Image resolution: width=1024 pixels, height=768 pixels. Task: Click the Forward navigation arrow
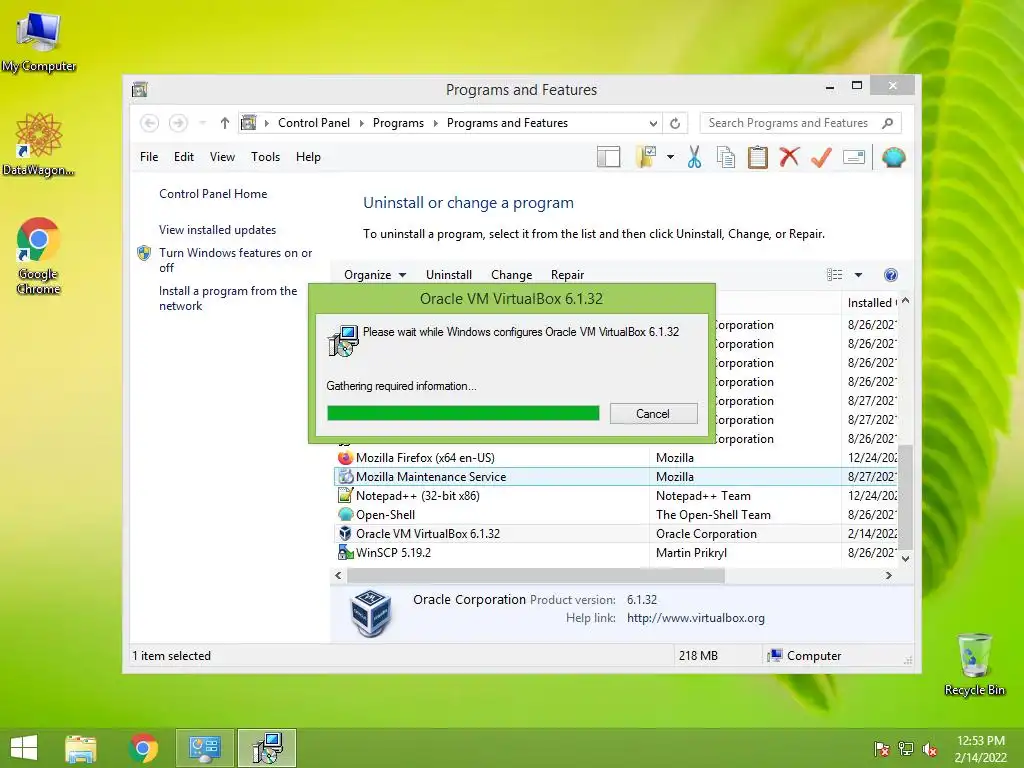pyautogui.click(x=178, y=123)
